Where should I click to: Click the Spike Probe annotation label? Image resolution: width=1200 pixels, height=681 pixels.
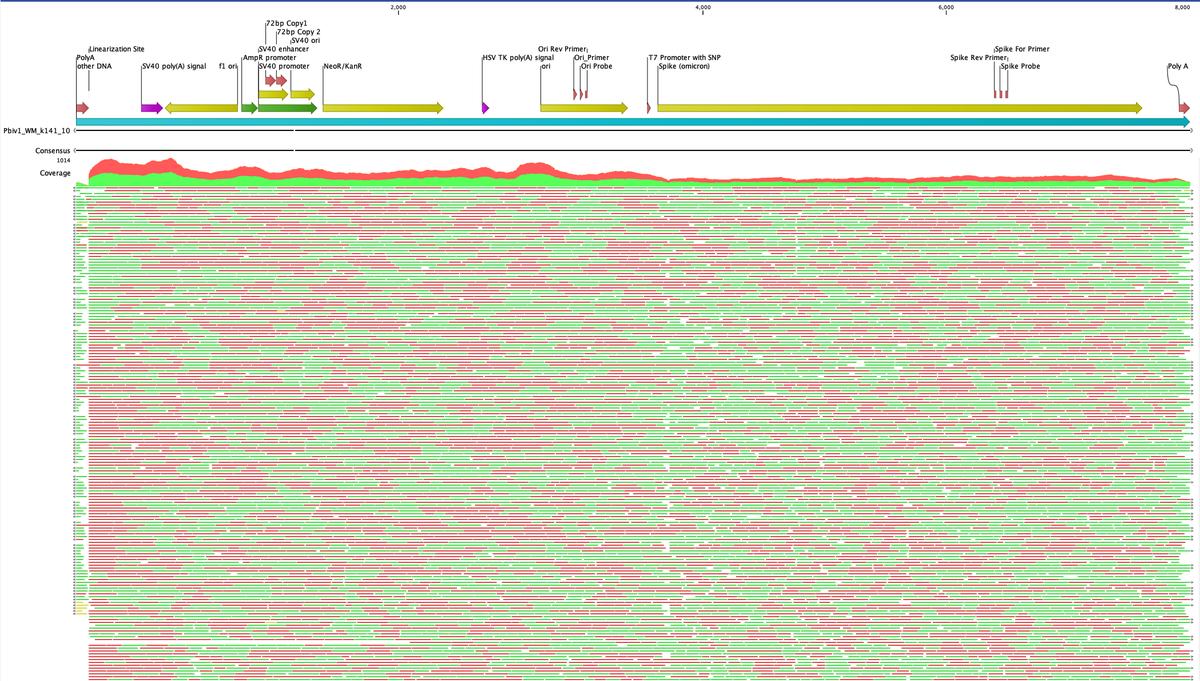point(1020,67)
